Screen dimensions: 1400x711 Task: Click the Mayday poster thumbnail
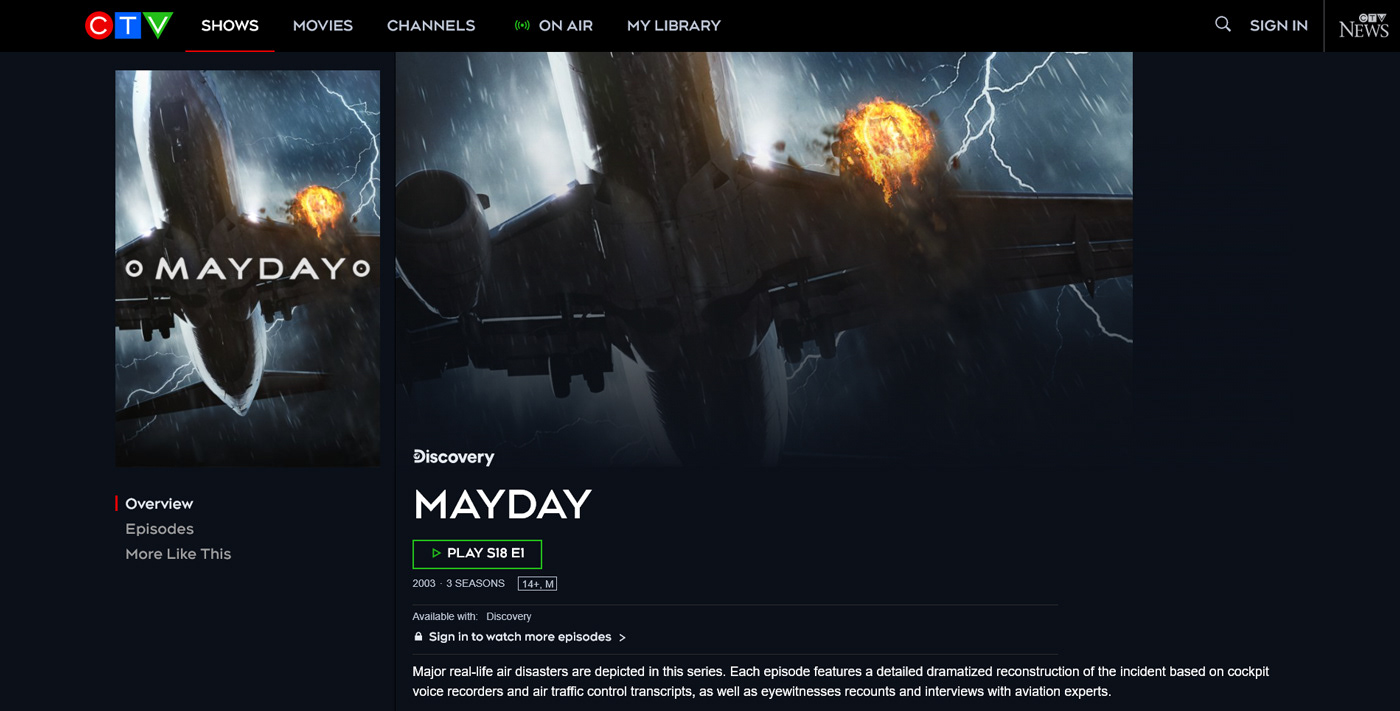(x=248, y=268)
